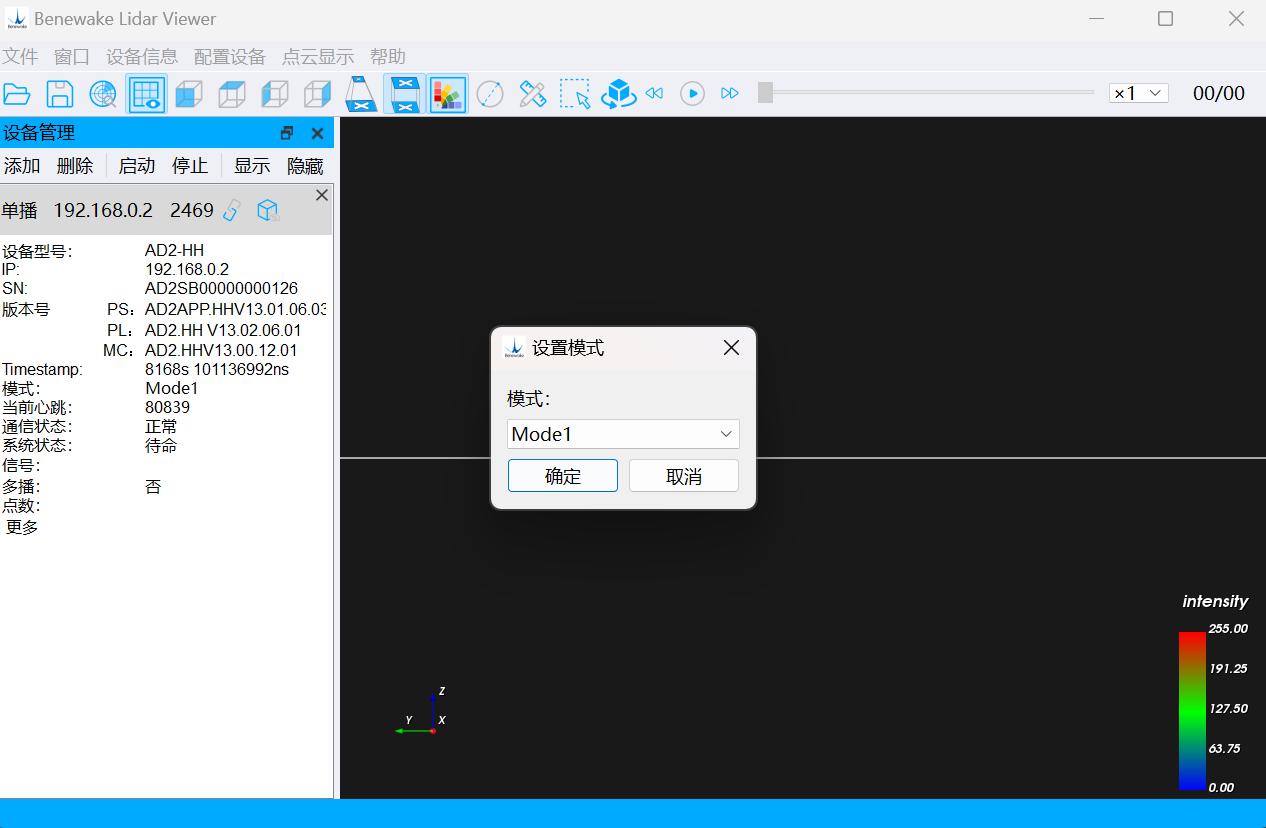
Task: Click the fast-forward playback button
Action: click(730, 93)
